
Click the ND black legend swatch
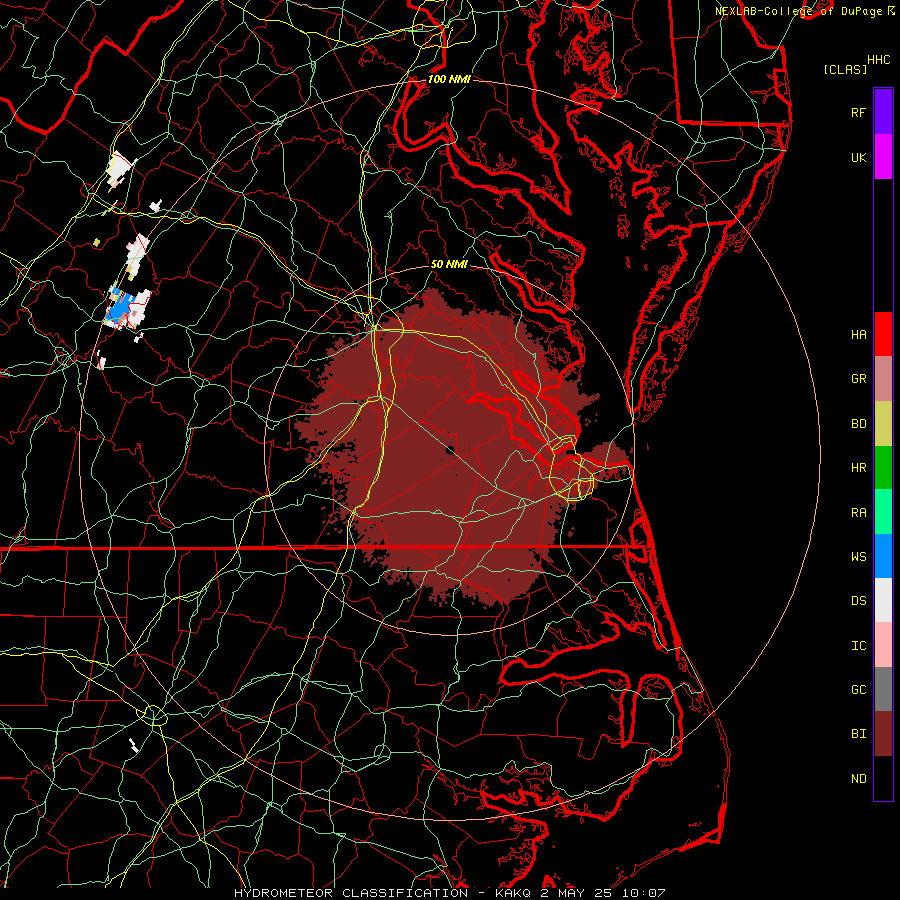point(883,778)
